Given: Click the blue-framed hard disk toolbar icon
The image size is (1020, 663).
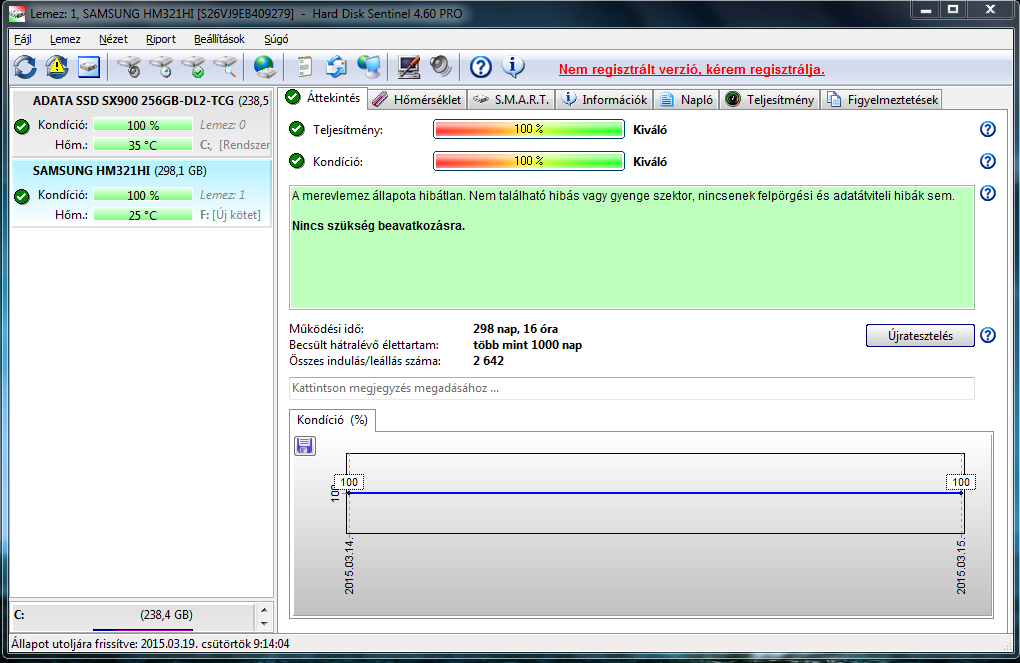Looking at the screenshot, I should point(88,67).
